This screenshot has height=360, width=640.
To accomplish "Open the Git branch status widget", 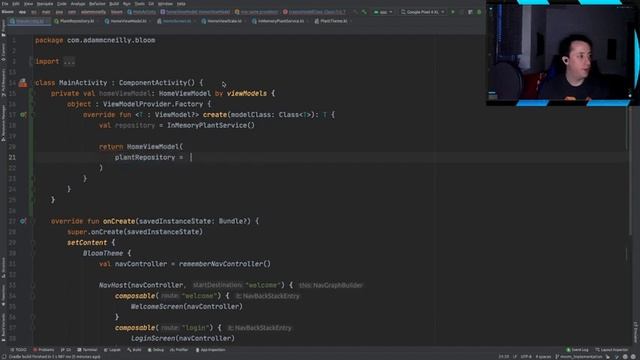I will [x=578, y=357].
